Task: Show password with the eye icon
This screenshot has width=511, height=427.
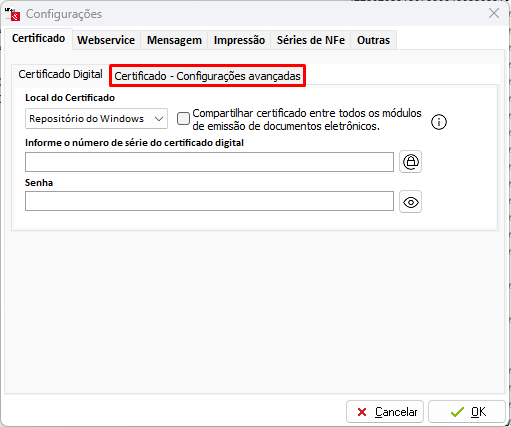Action: click(x=410, y=202)
